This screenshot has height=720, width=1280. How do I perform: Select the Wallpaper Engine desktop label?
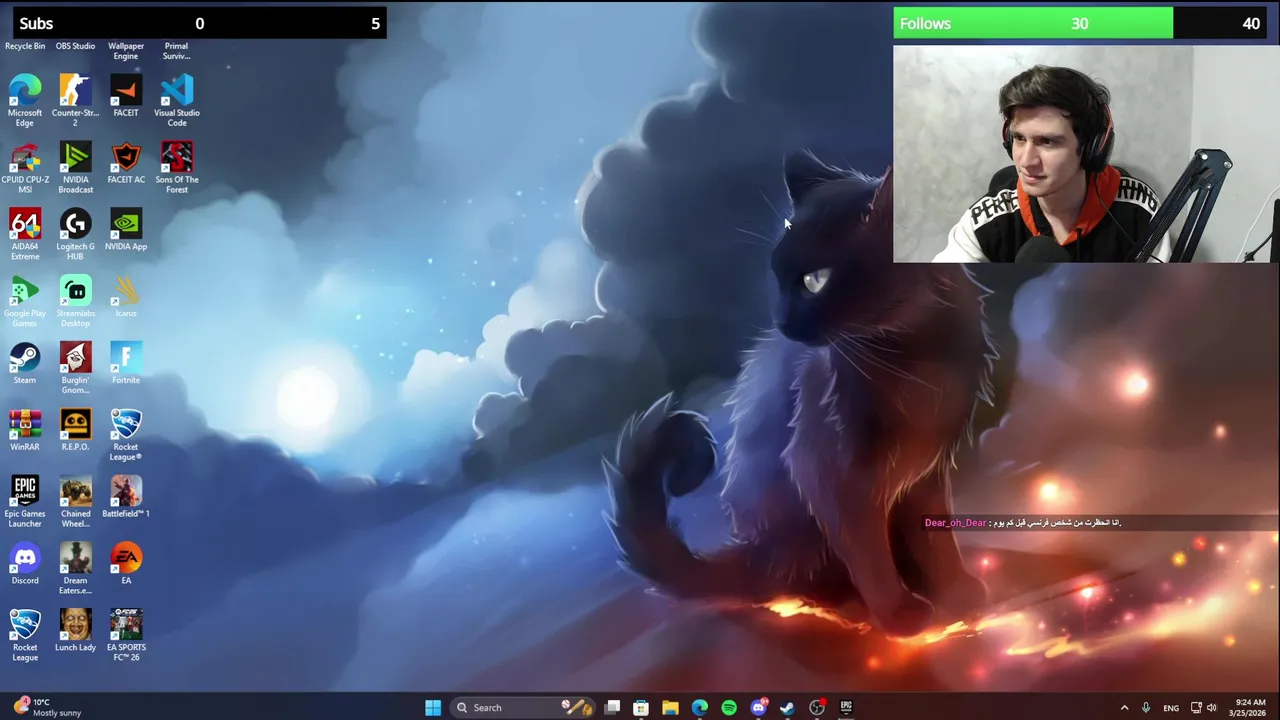tap(126, 51)
